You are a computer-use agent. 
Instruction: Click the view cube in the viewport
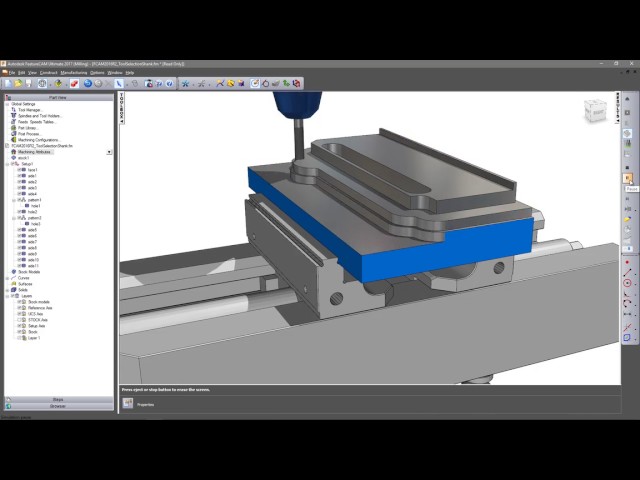click(x=596, y=111)
